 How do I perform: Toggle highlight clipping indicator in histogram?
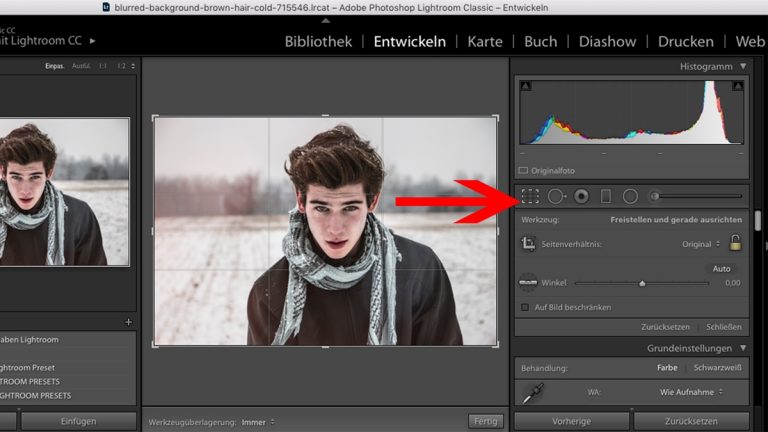click(738, 86)
